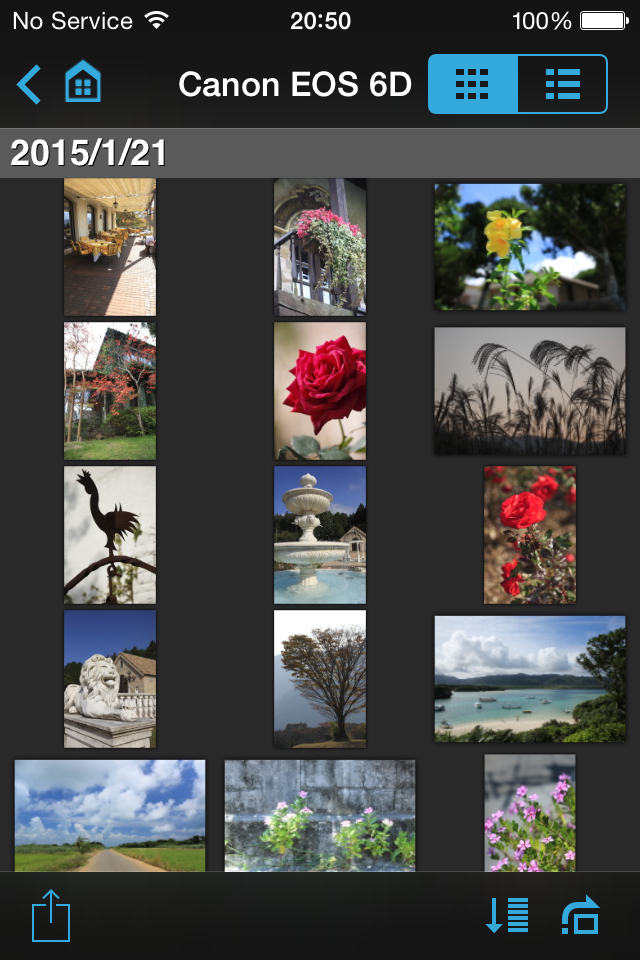This screenshot has width=640, height=960.
Task: Open the restaurant terrace photo
Action: [110, 247]
